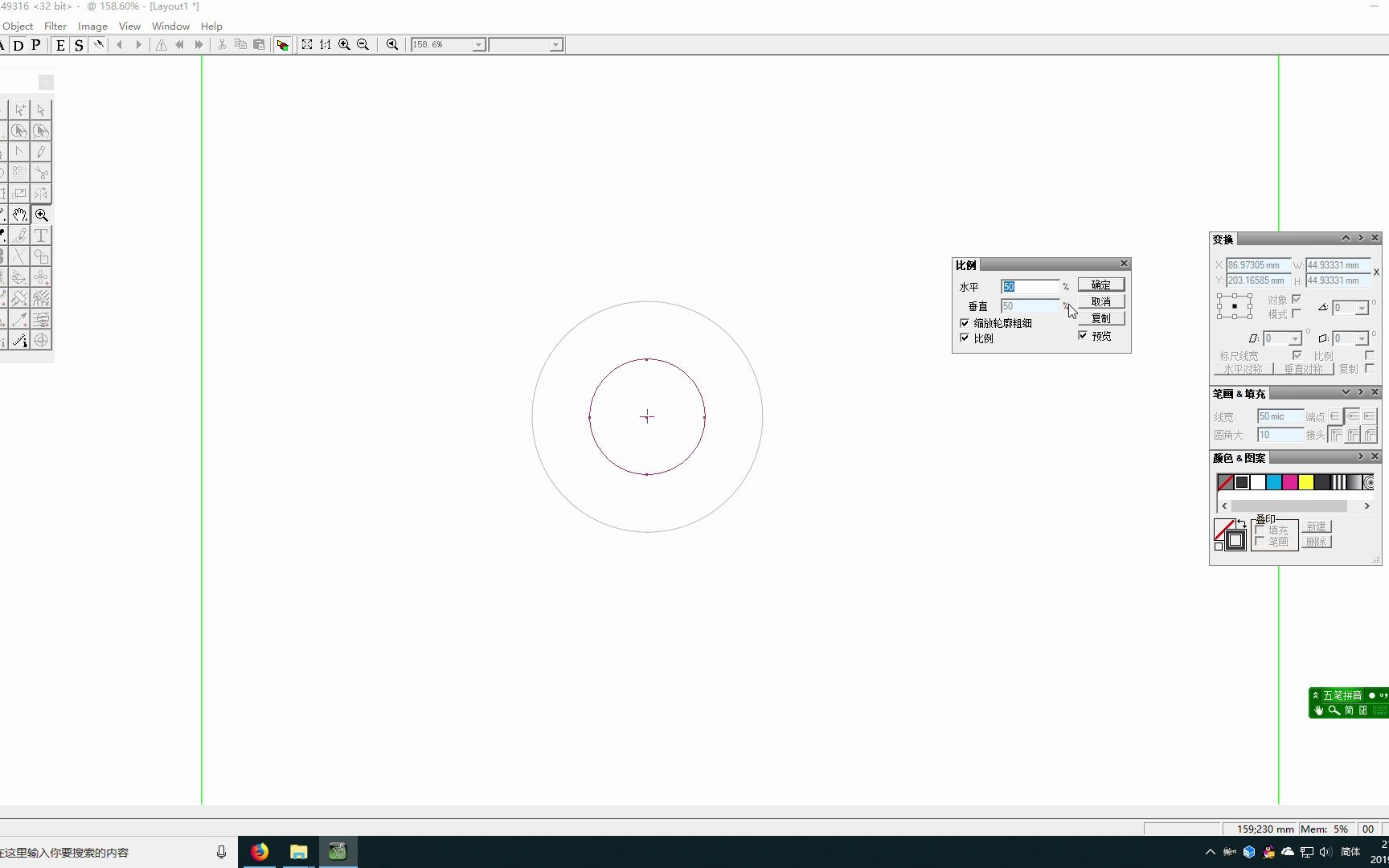Pick the cyan color swatch

click(x=1274, y=482)
